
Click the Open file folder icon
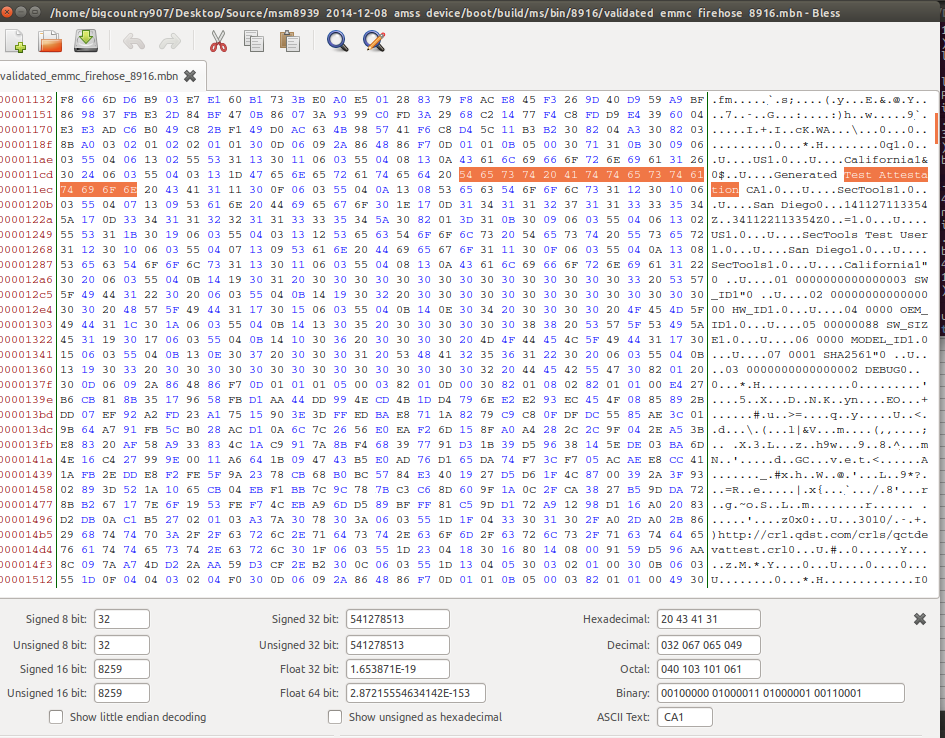tap(50, 41)
